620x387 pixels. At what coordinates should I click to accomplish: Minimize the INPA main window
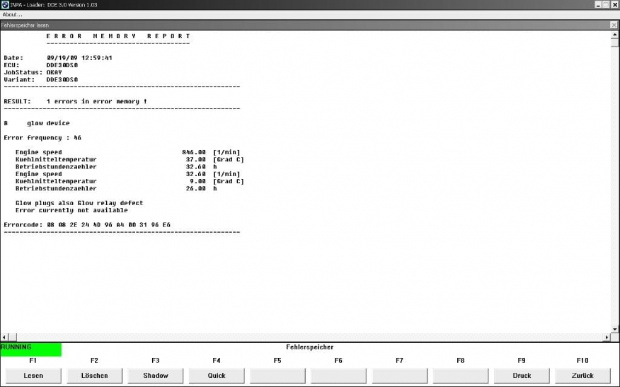[x=598, y=5]
